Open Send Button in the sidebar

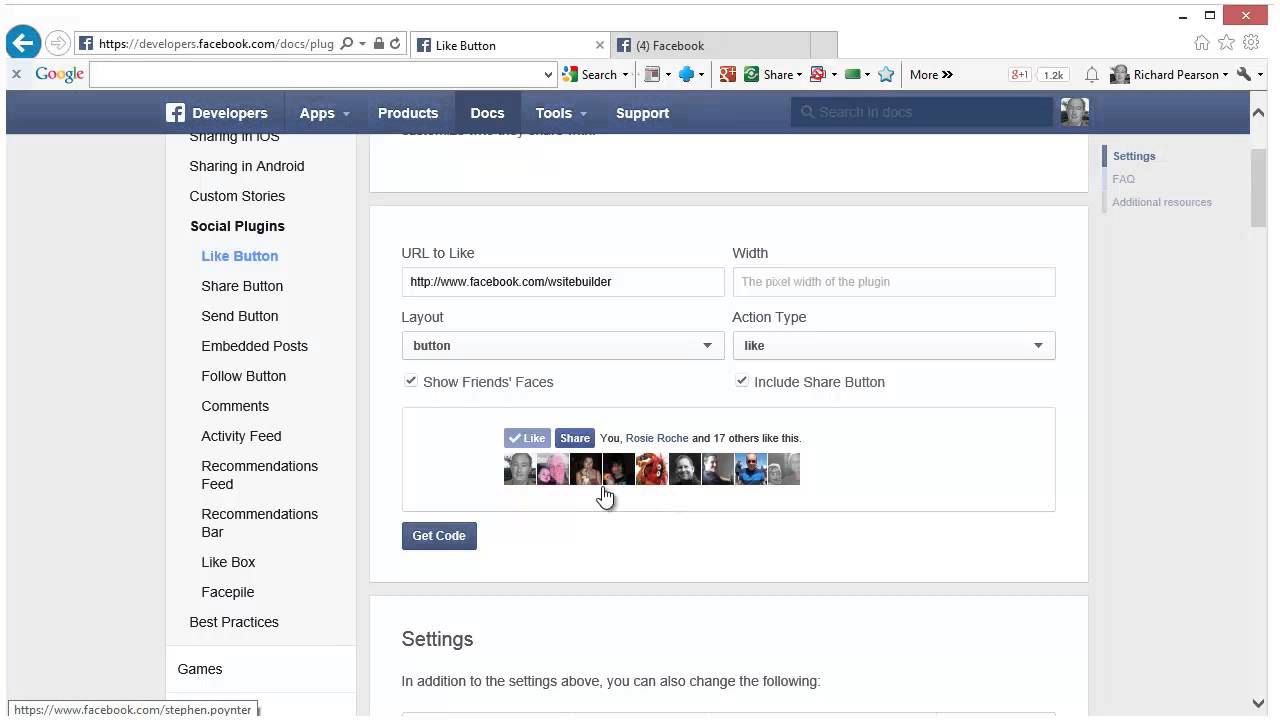[x=240, y=316]
